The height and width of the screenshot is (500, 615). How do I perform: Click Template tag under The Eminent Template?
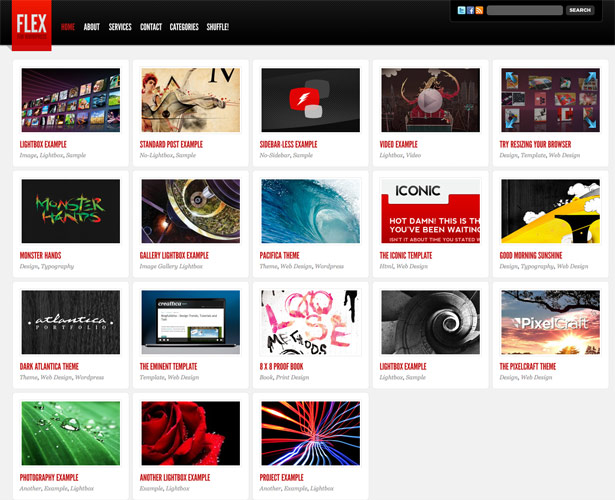[x=152, y=377]
